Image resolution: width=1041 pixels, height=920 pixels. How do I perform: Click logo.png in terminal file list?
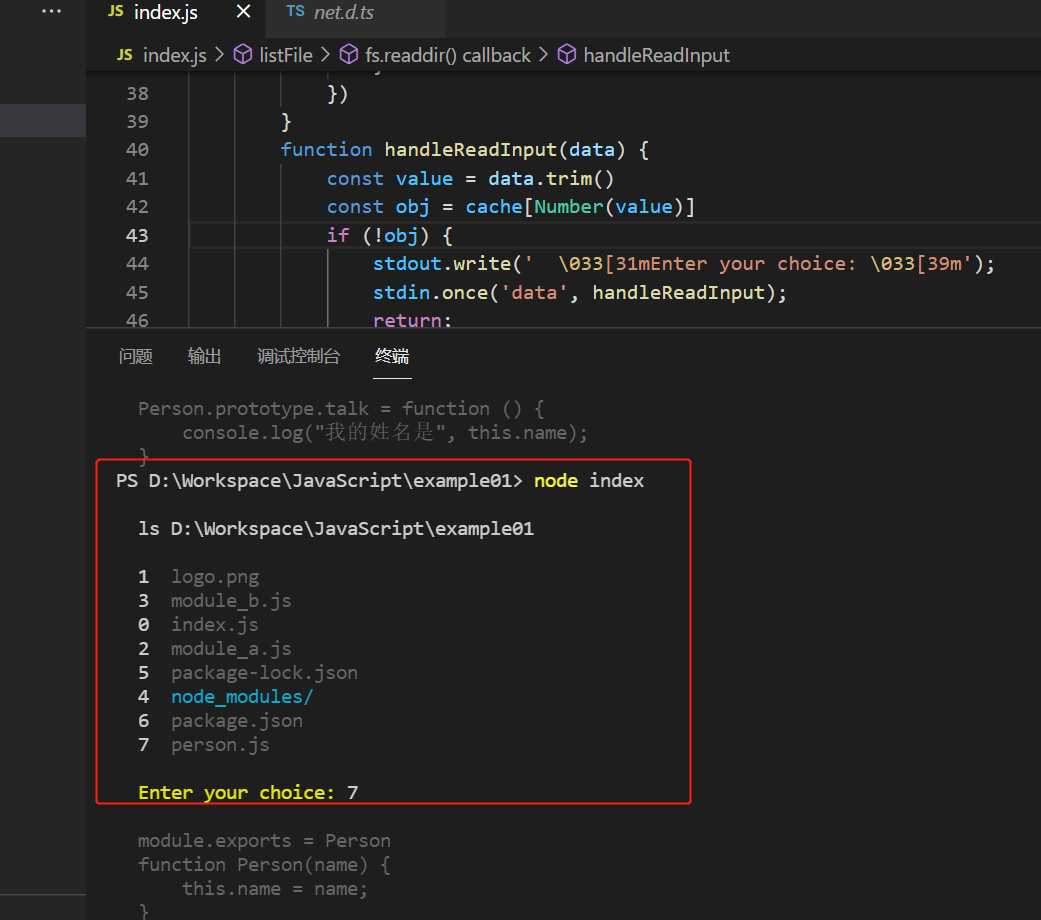pos(215,577)
